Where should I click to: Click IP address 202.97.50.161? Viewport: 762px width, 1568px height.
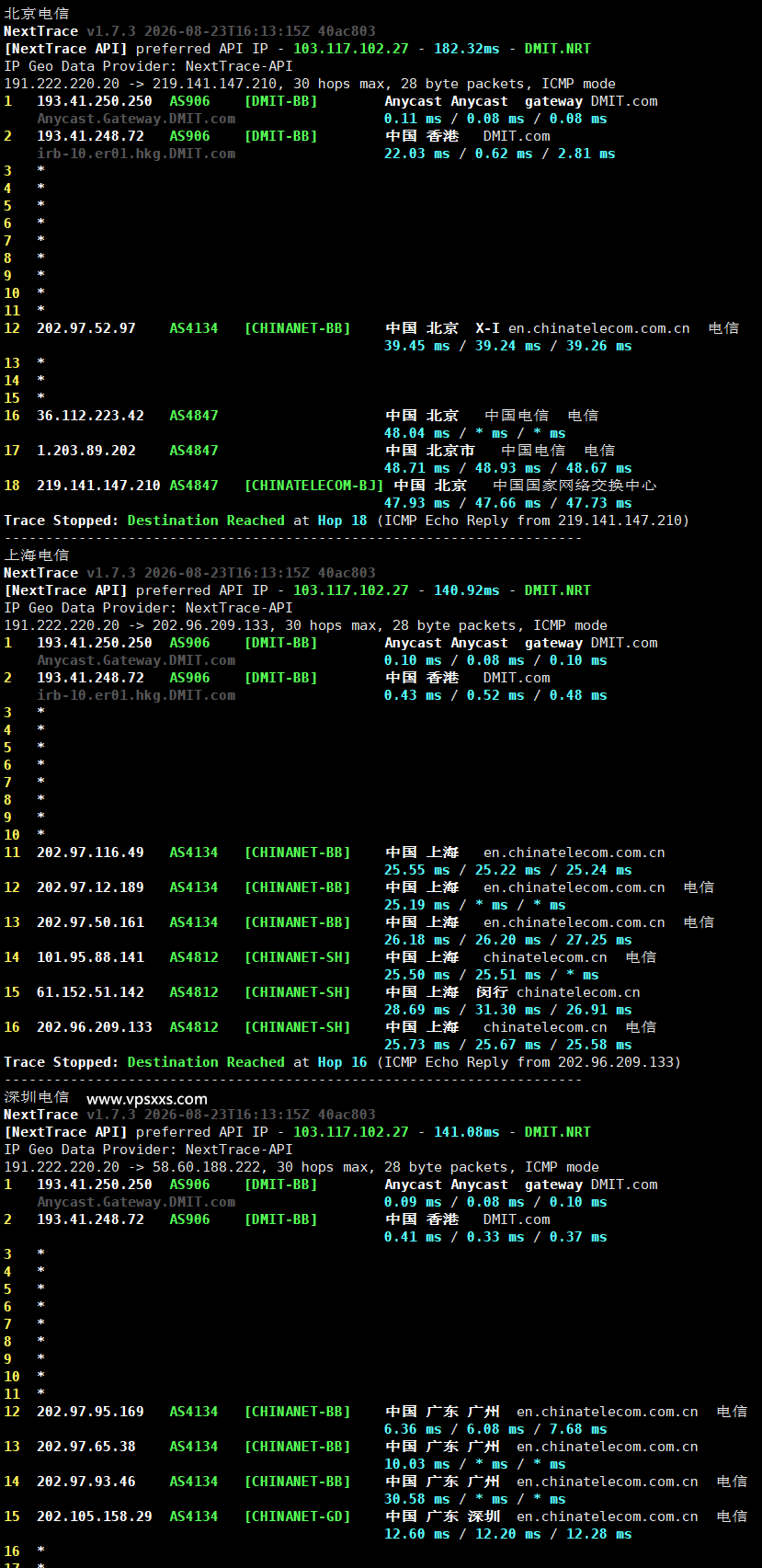click(x=90, y=922)
